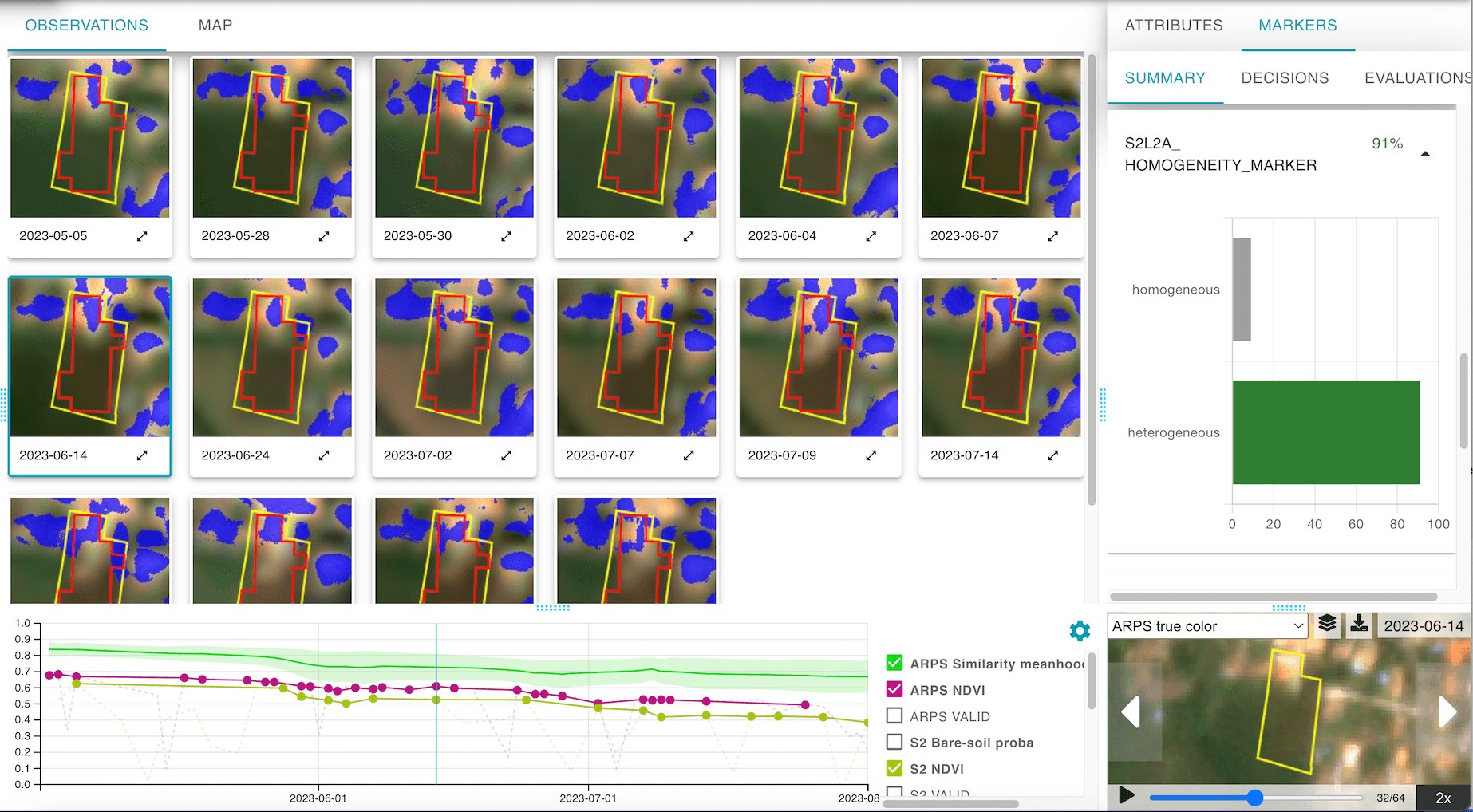Open chart settings gear icon
Image resolution: width=1473 pixels, height=812 pixels.
[1080, 631]
